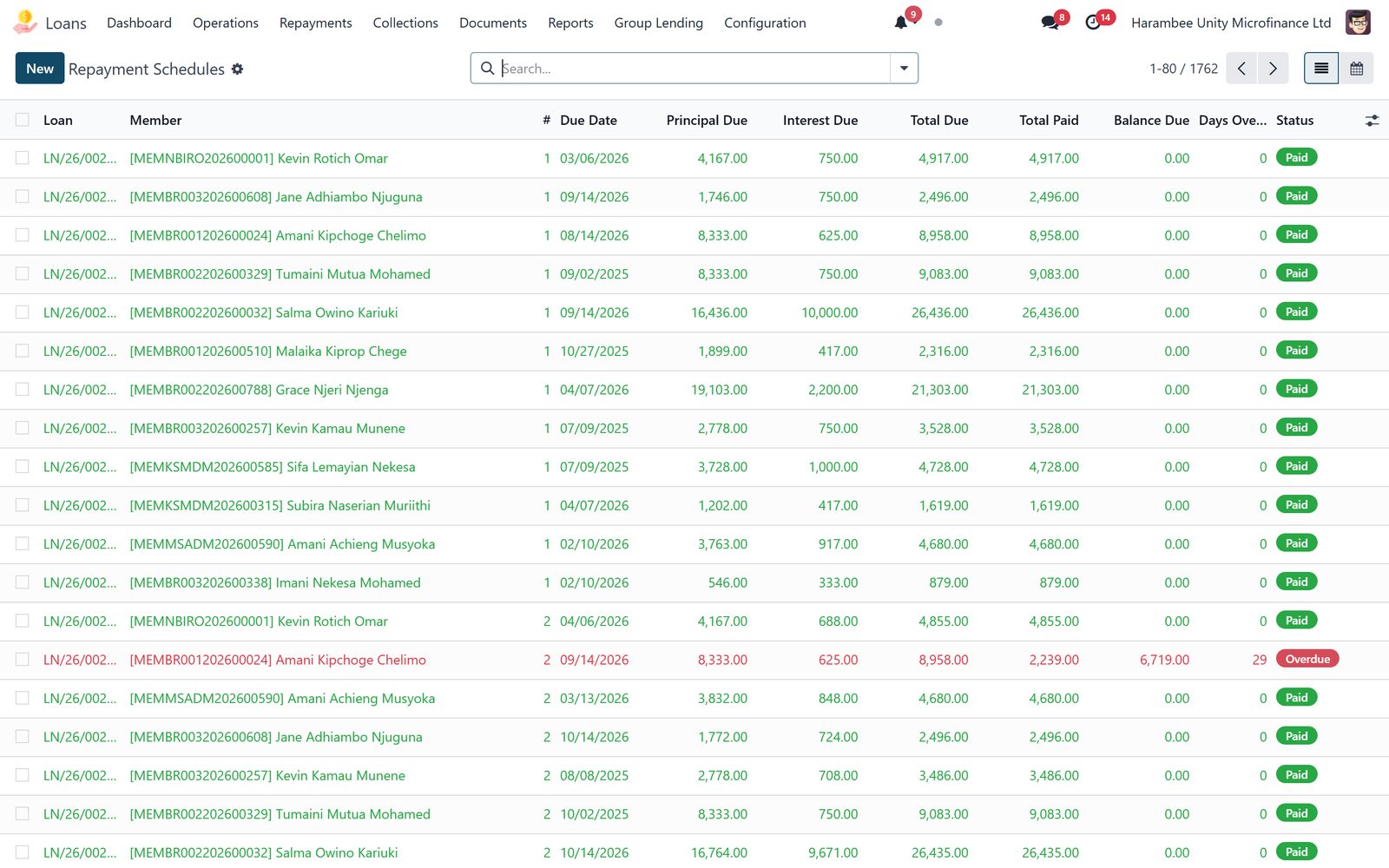Switch to calendar view
This screenshot has height=868, width=1389.
click(1356, 69)
